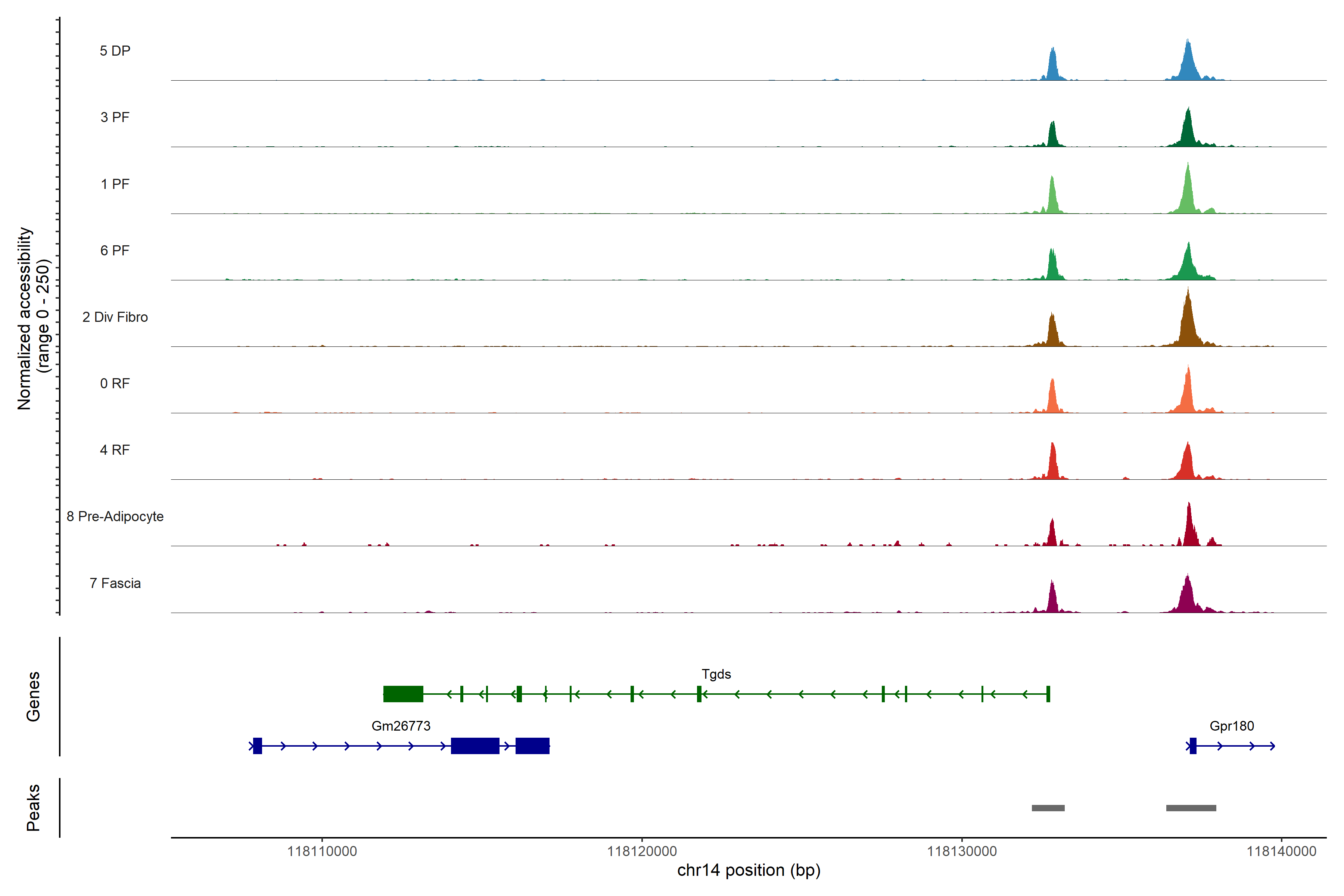The height and width of the screenshot is (896, 1344).
Task: Click the Gpr180 gene label
Action: 1231,726
